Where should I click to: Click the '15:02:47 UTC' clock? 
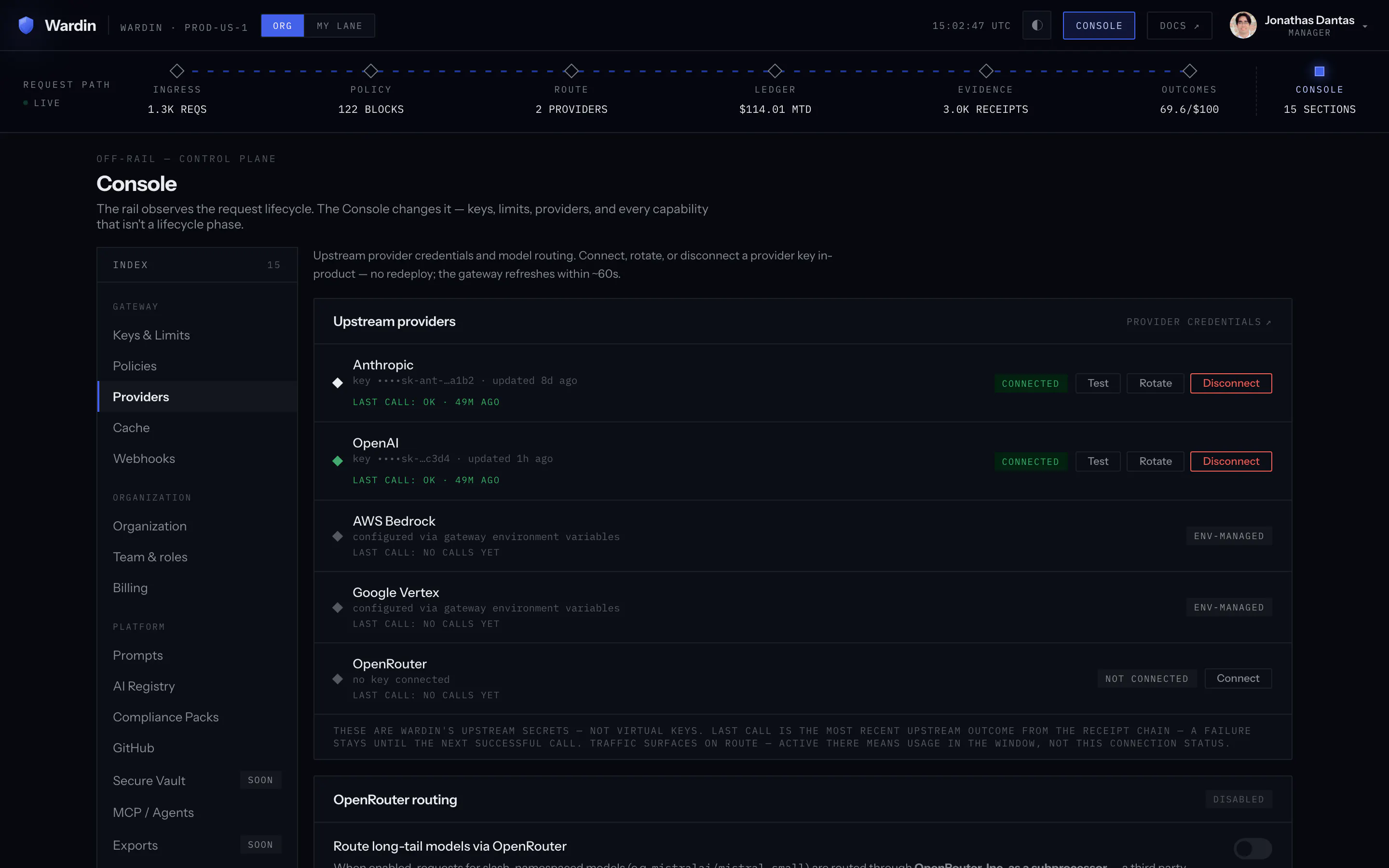(x=971, y=26)
